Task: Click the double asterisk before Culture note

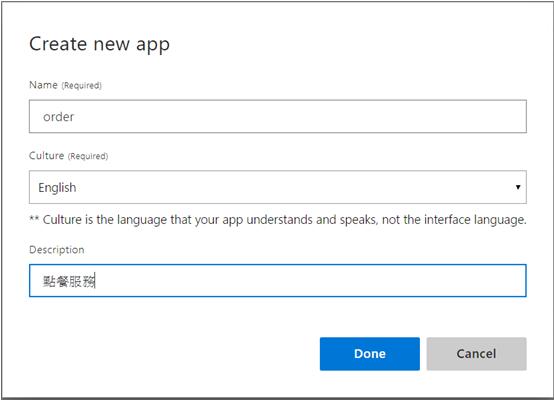Action: (34, 219)
